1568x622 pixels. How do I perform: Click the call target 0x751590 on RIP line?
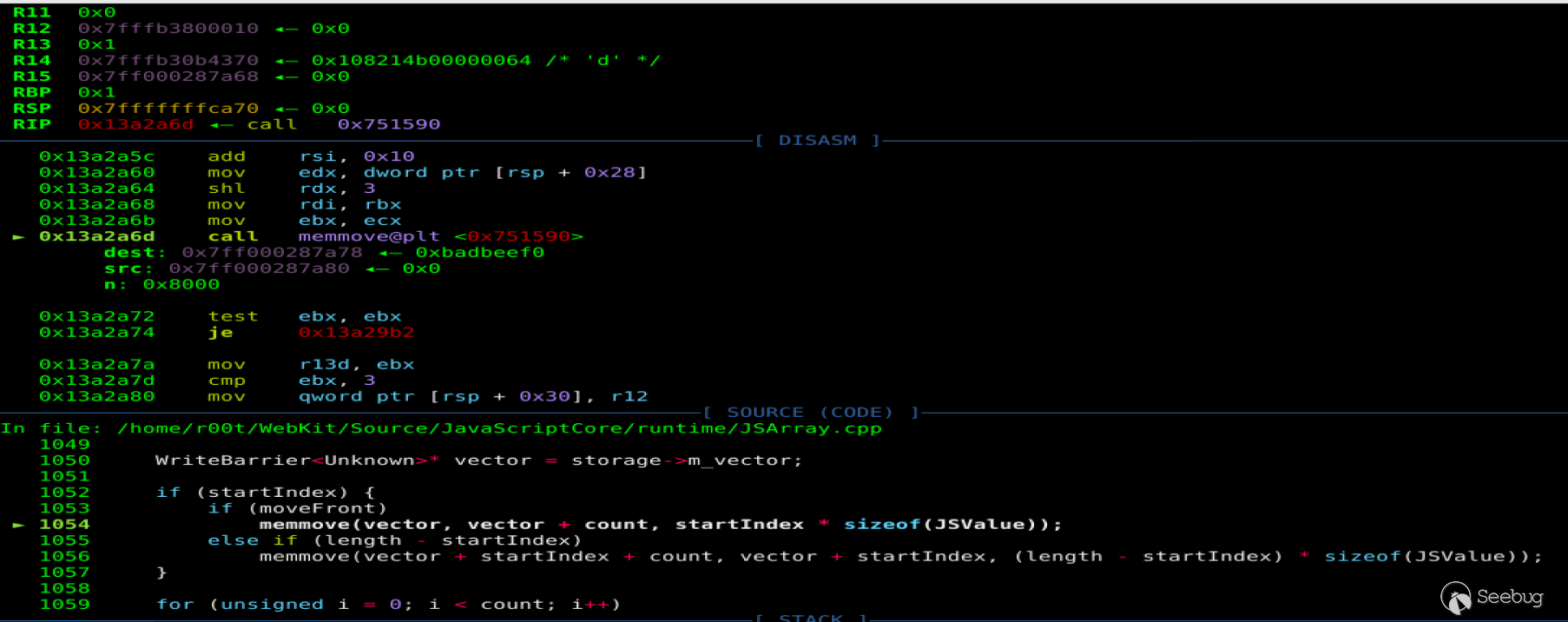click(389, 124)
